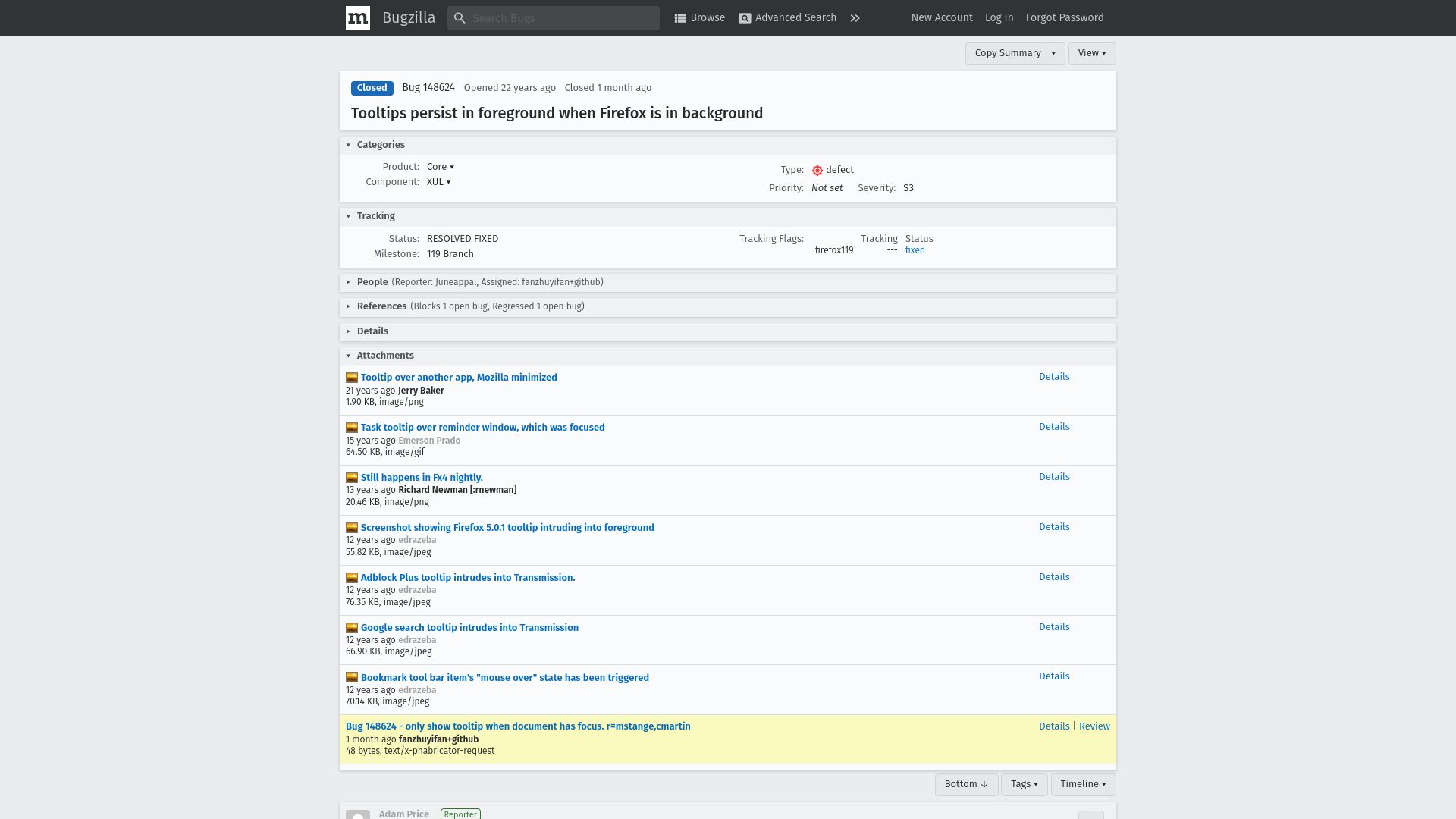Click image icon for 'Task tooltip over reminder window'

352,428
